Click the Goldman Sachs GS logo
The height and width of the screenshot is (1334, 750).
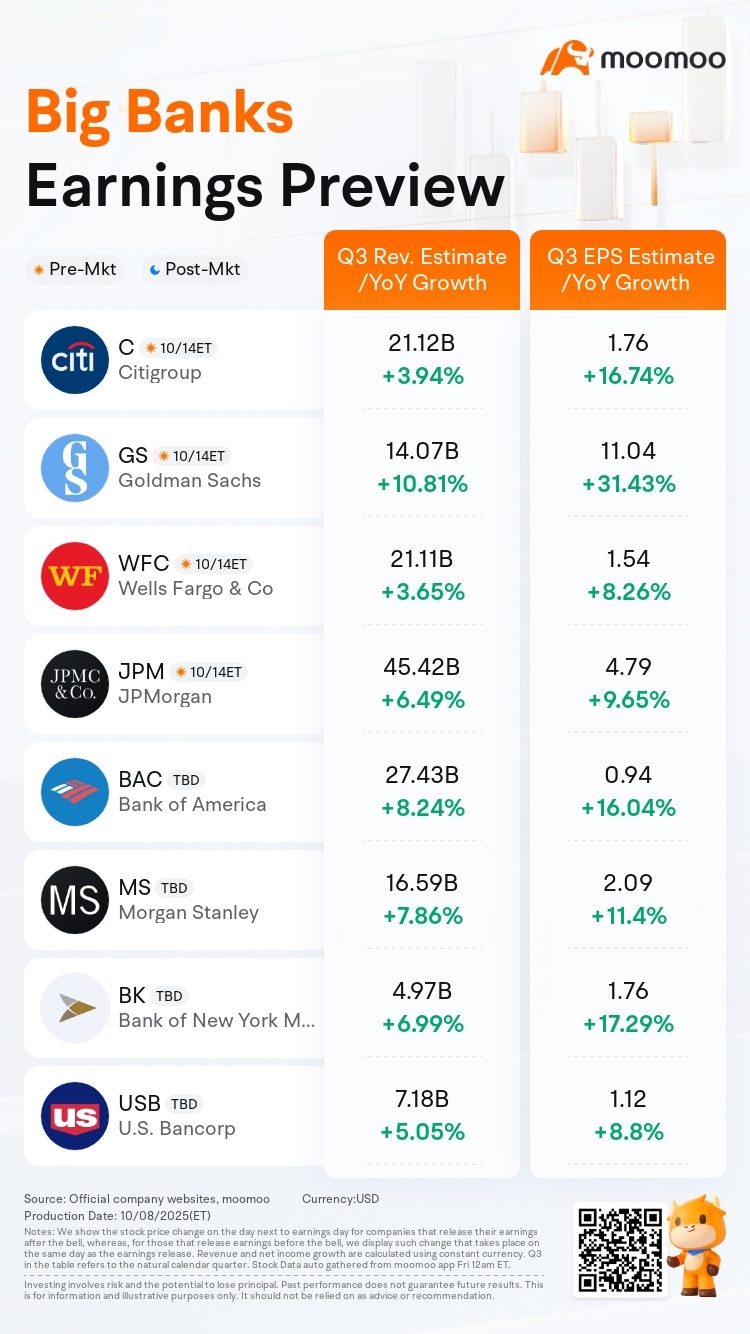(x=75, y=468)
